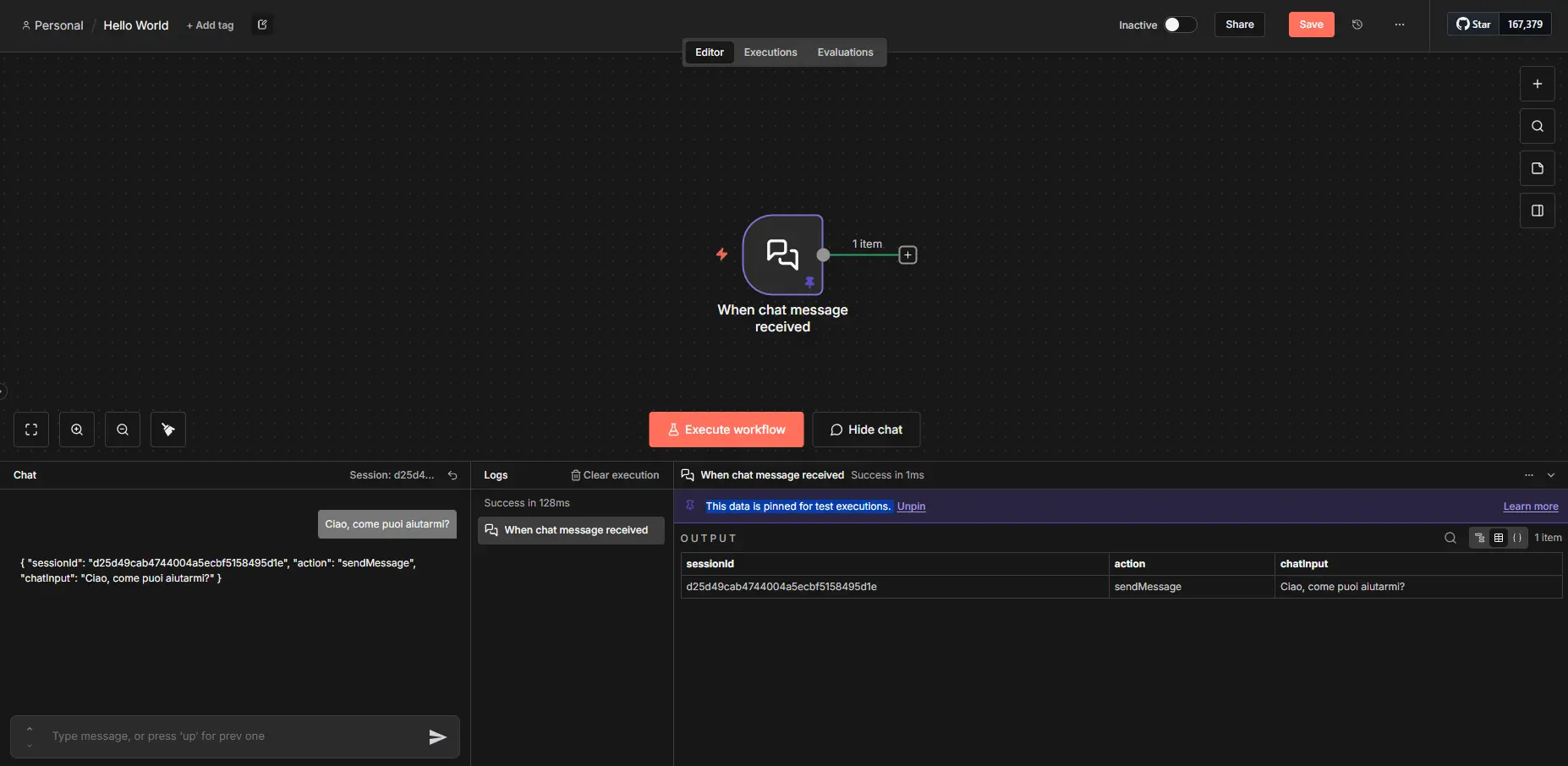Add a sticky note to canvas

(x=1537, y=168)
